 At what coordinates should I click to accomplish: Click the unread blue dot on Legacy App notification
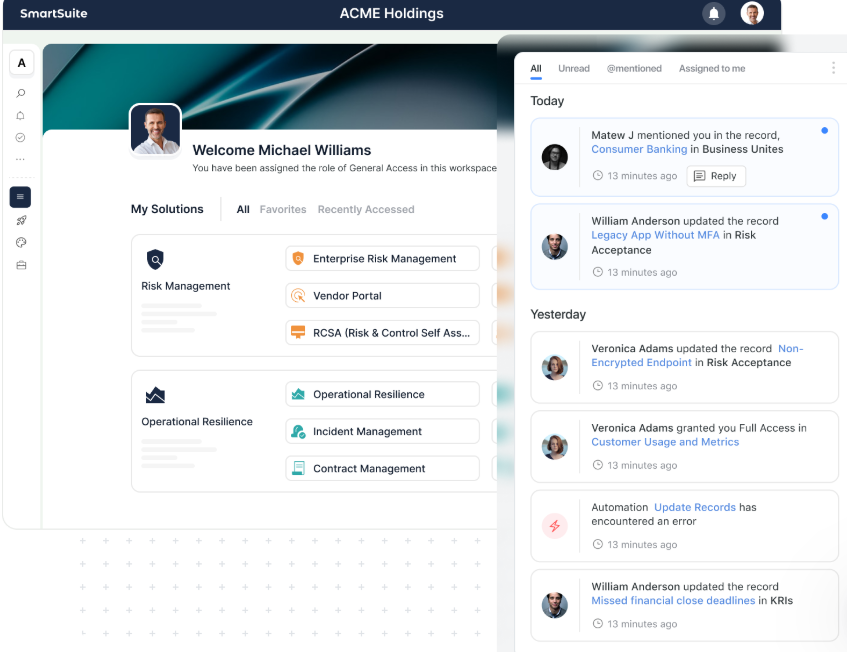824,216
